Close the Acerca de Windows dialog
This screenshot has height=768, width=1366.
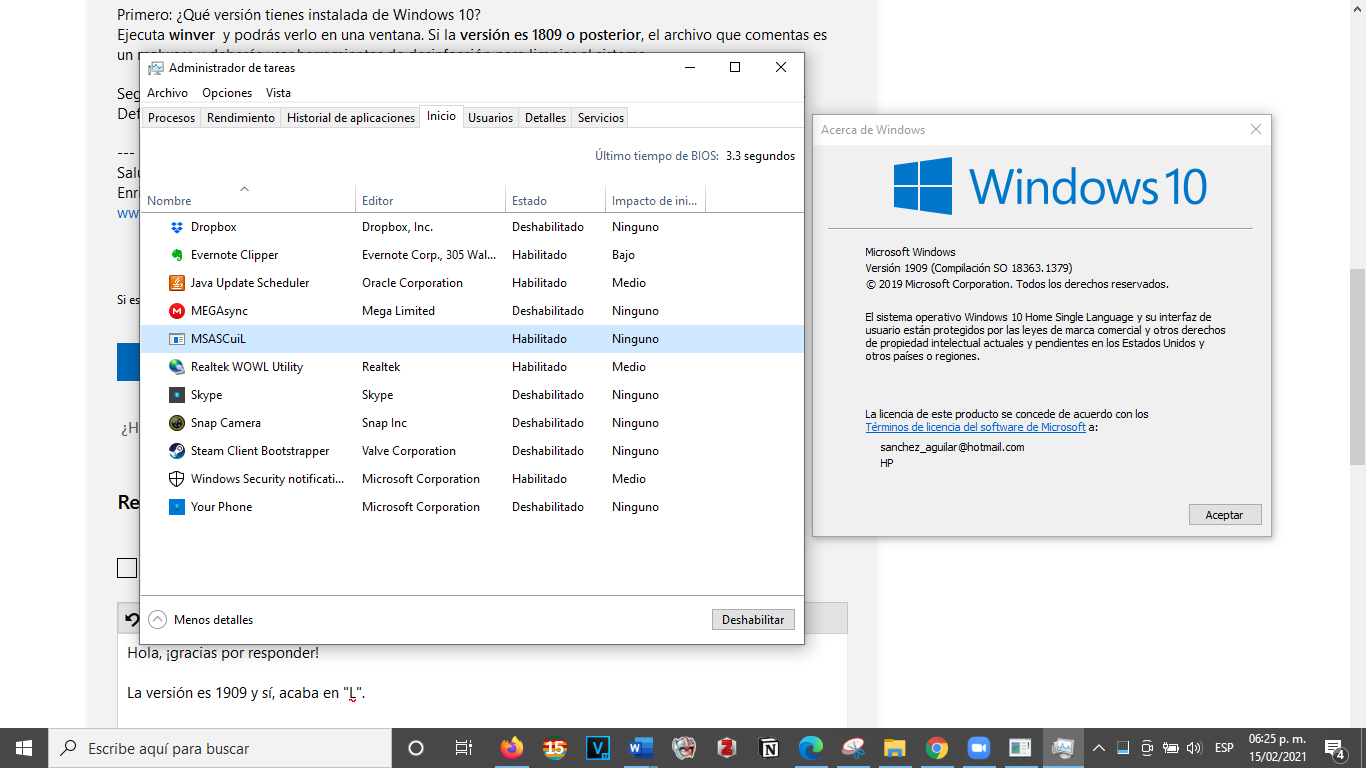click(1256, 129)
